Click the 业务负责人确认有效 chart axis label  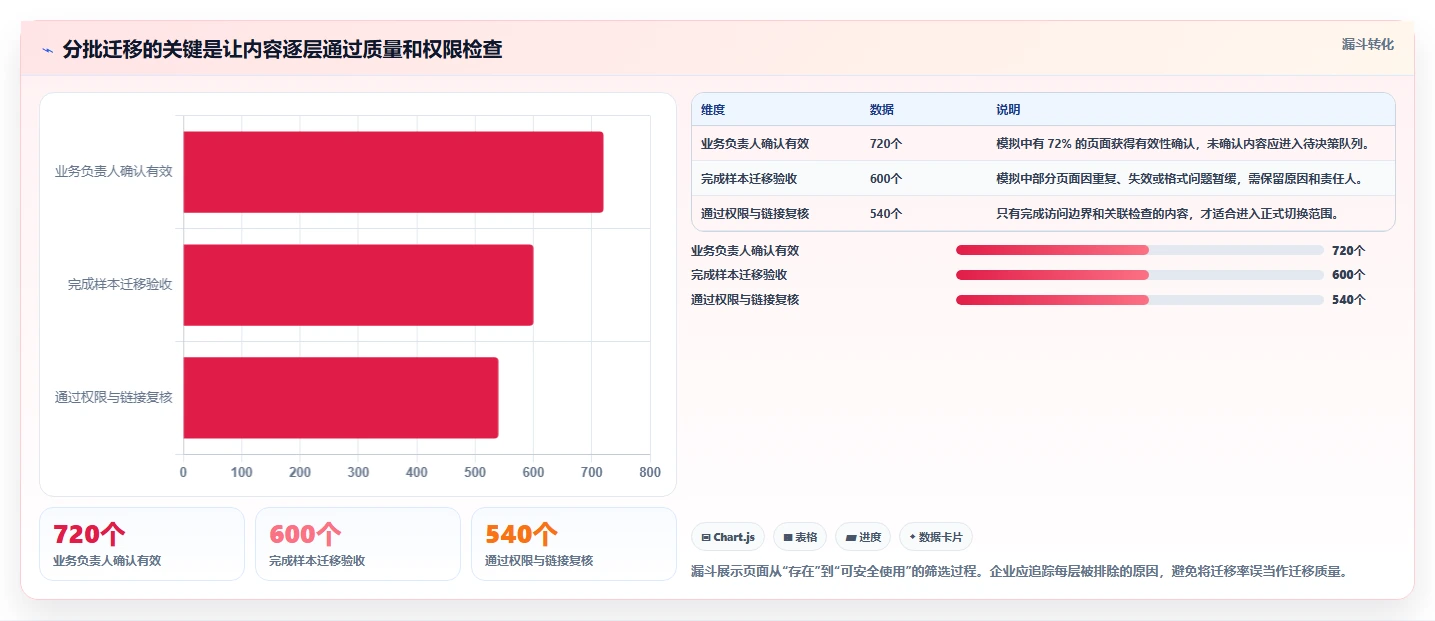113,172
